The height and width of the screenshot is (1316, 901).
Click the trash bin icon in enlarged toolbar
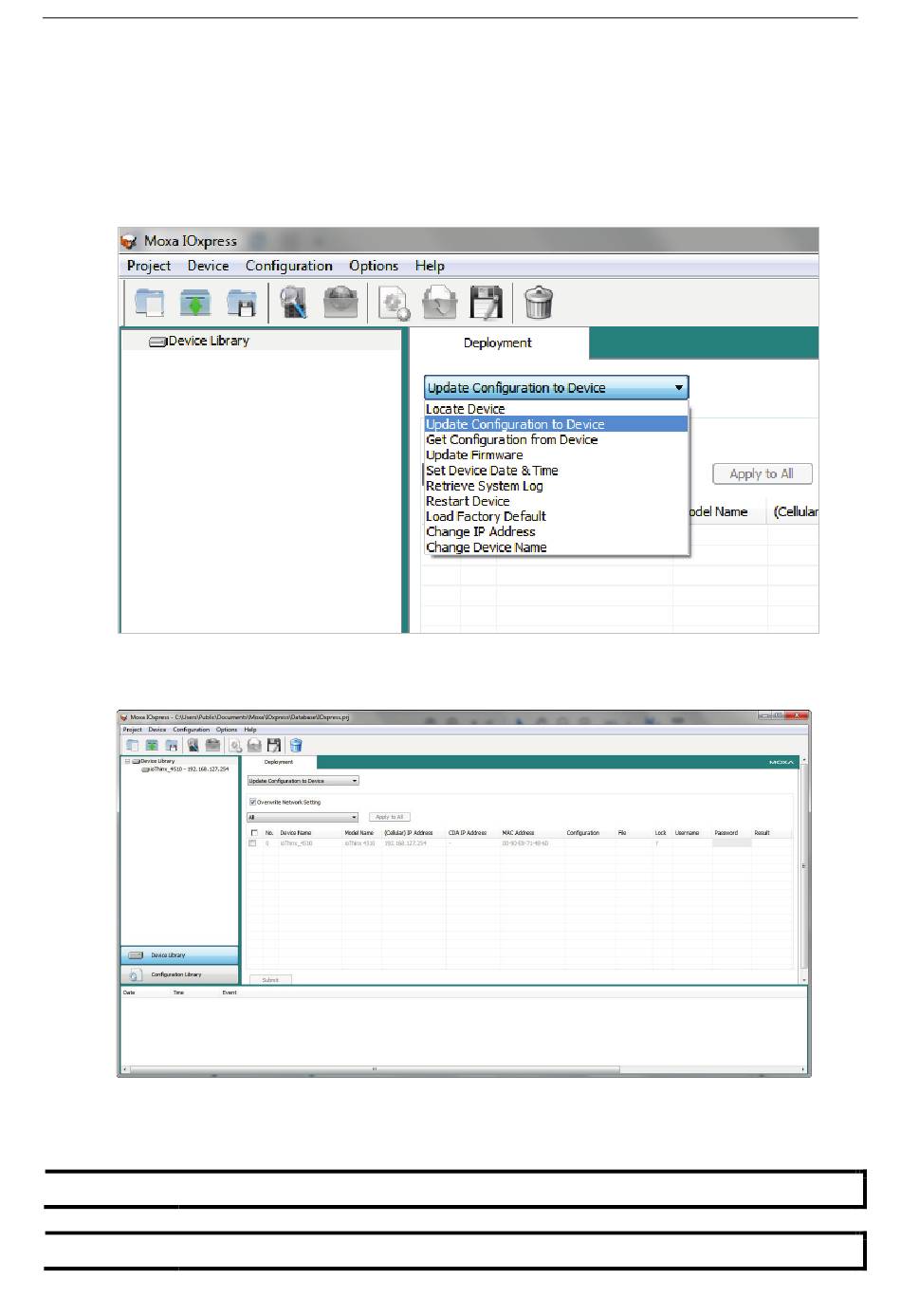point(539,303)
